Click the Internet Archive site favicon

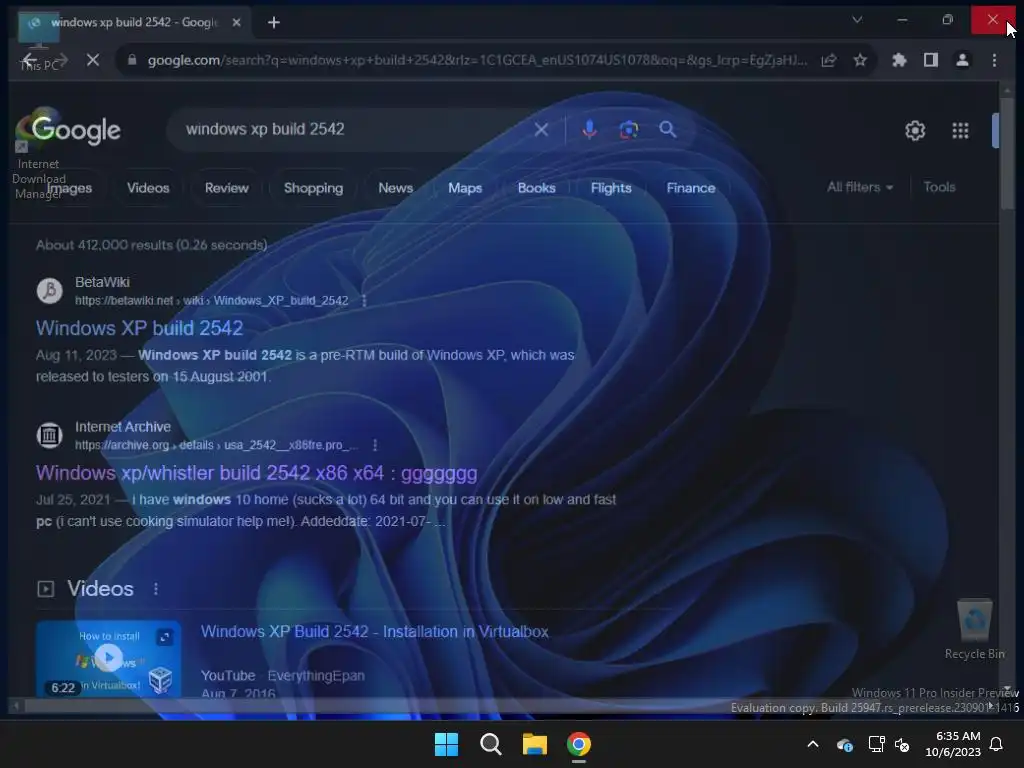pos(49,435)
